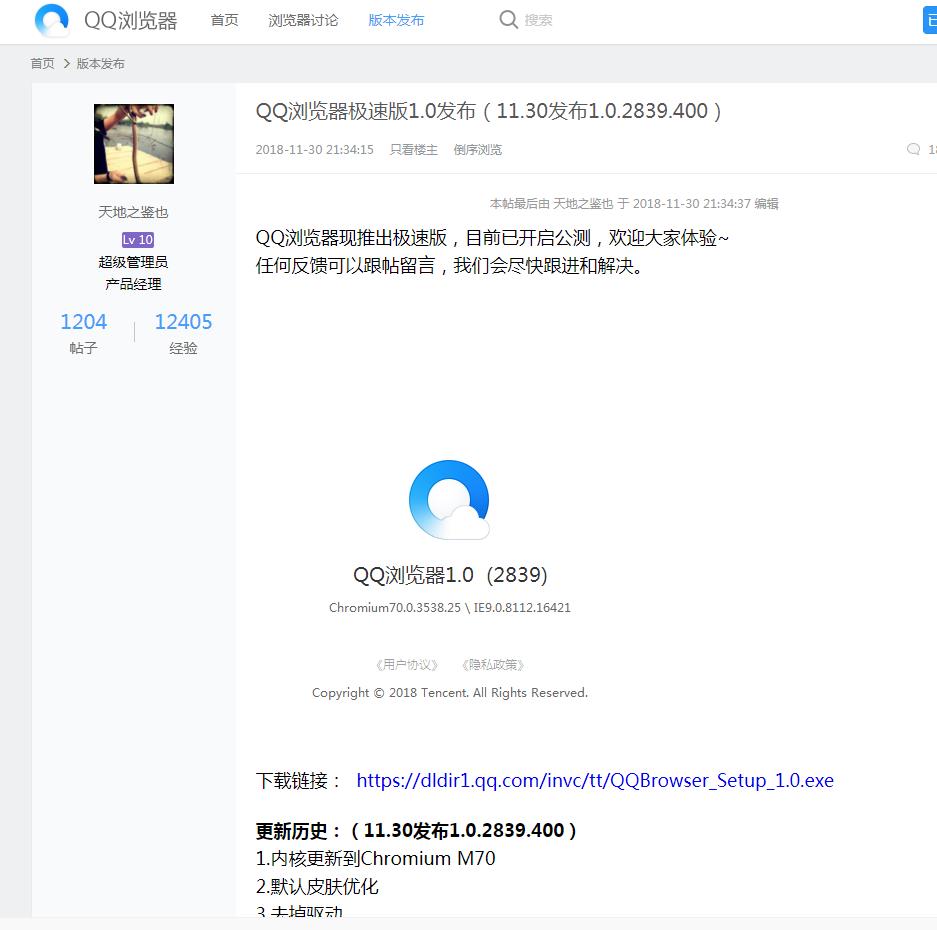Click the QQ浏览器 logo icon in header
This screenshot has width=937, height=930.
[52, 20]
